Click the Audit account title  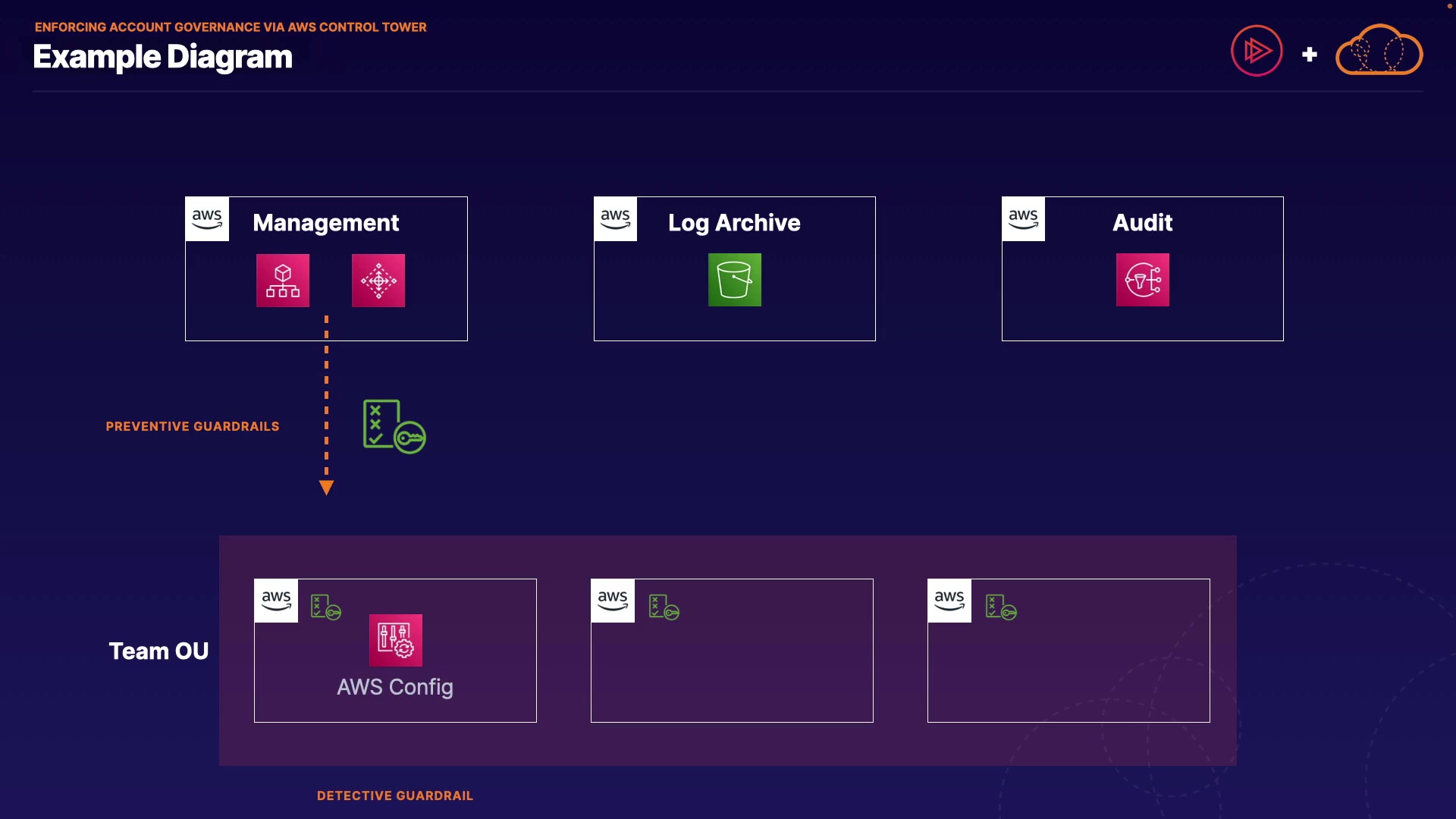click(x=1142, y=222)
